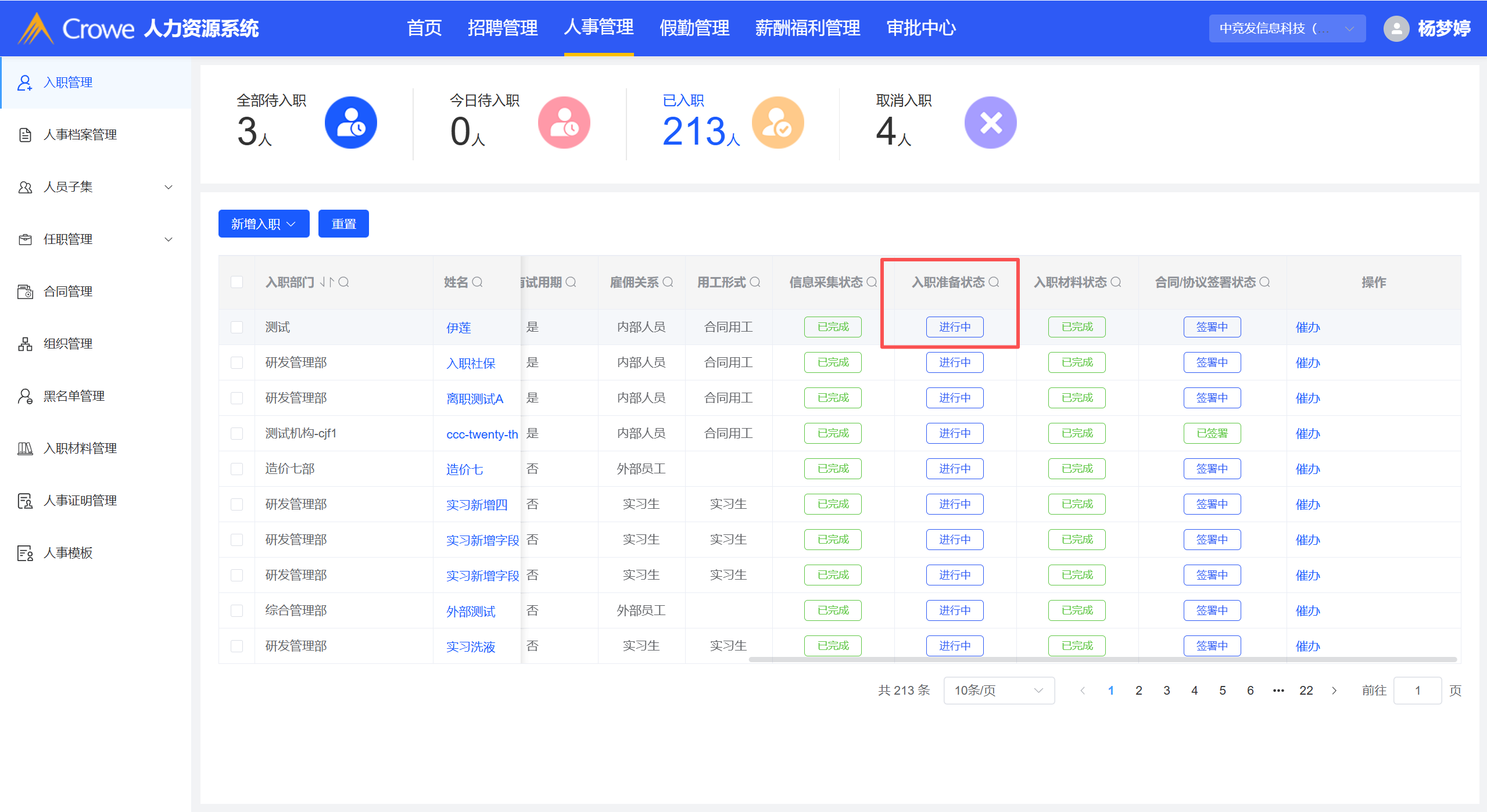Switch to 薪酬福利管理 top tab
The image size is (1487, 812).
pos(807,28)
